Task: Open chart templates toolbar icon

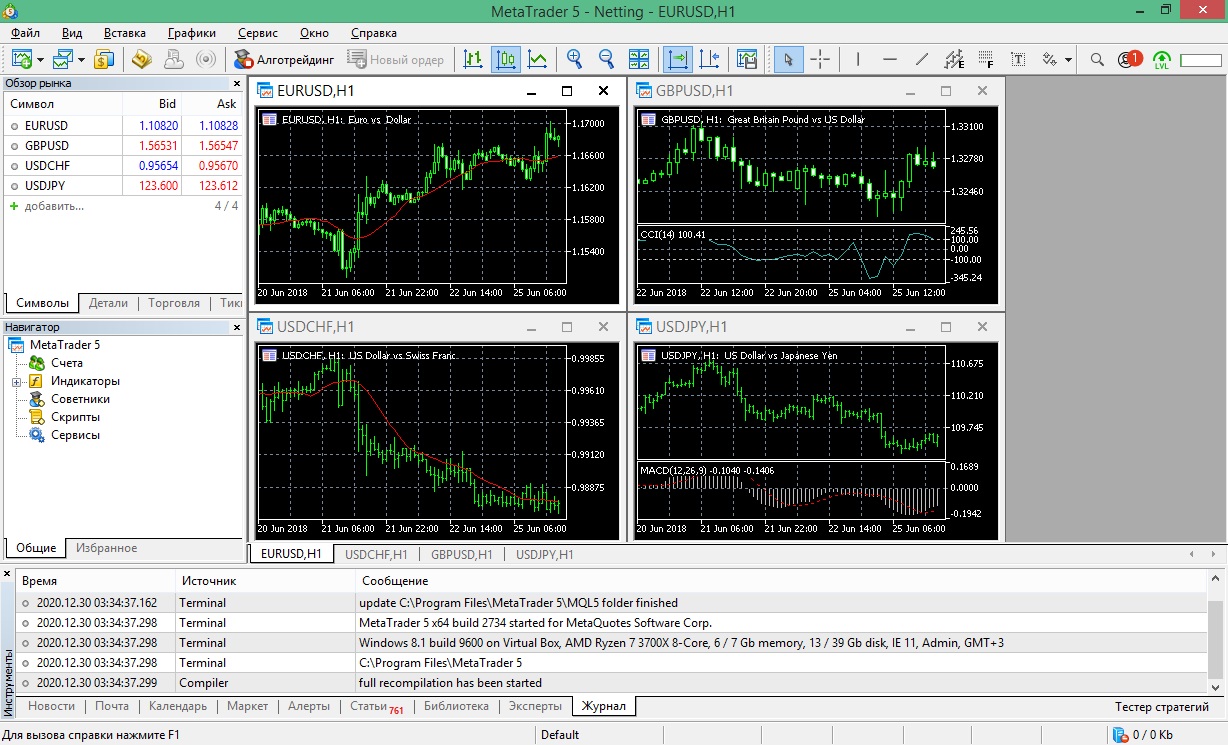Action: click(x=746, y=59)
